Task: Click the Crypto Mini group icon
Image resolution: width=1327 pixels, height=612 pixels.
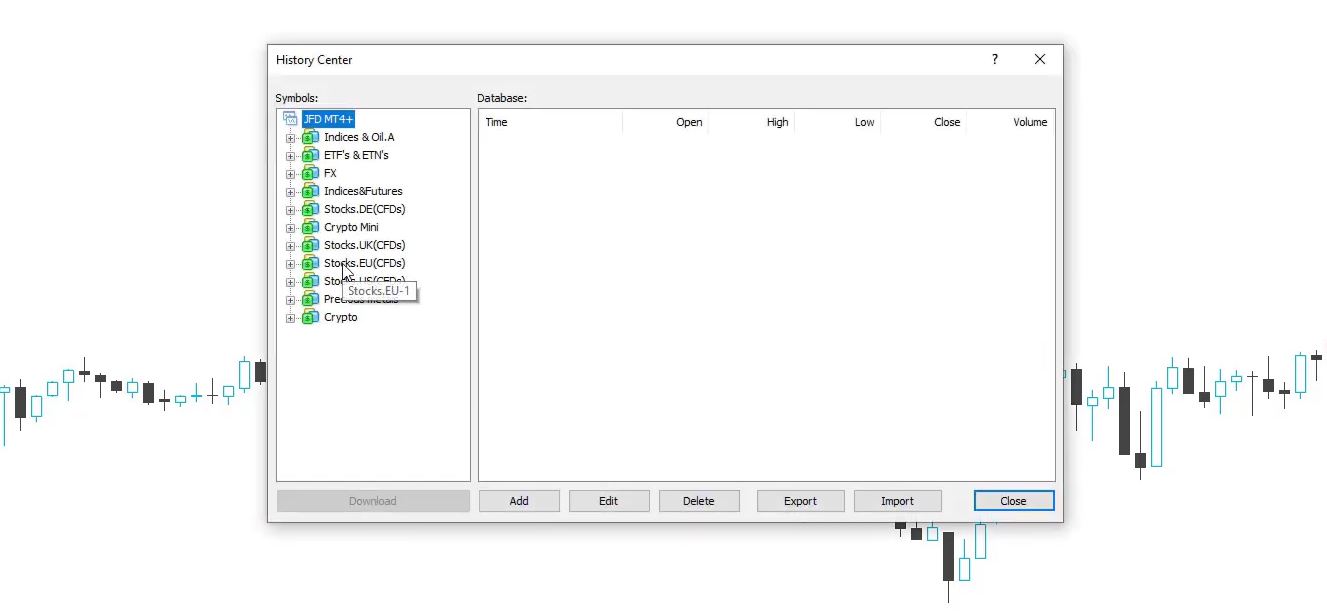Action: [x=310, y=227]
